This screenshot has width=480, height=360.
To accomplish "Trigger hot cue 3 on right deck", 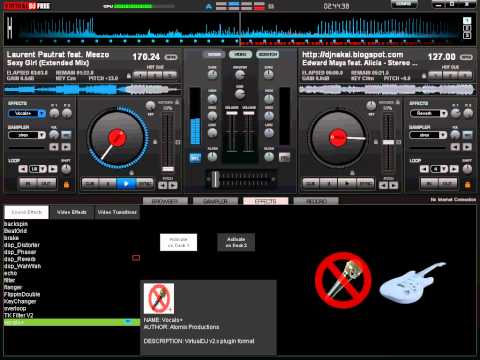I will [466, 75].
